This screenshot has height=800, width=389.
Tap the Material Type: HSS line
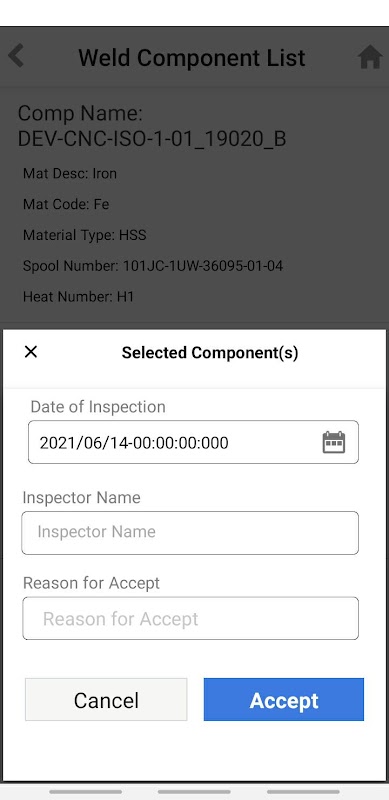pyautogui.click(x=85, y=235)
